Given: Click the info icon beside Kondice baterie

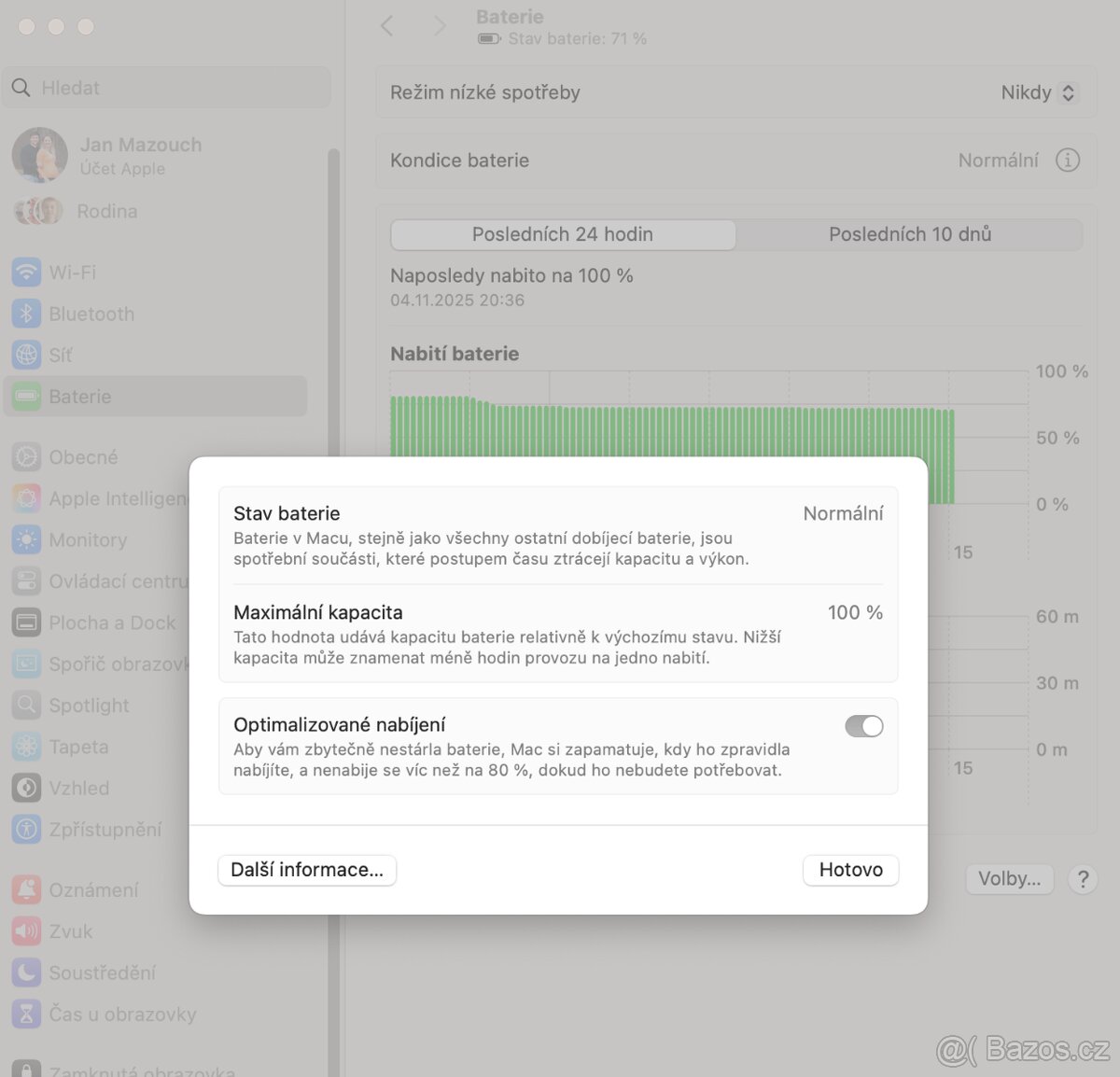Looking at the screenshot, I should (x=1067, y=161).
